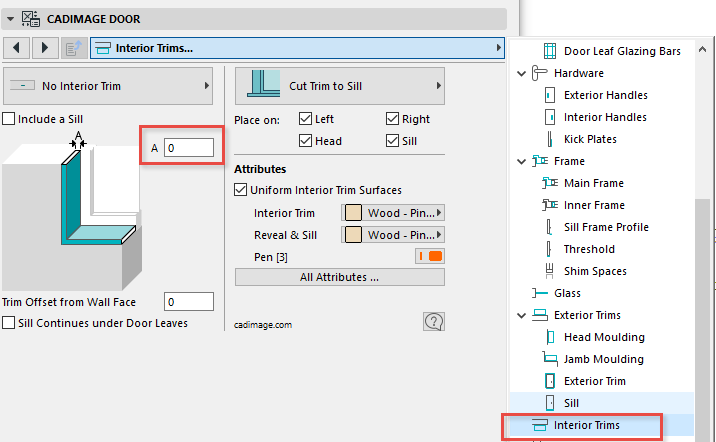716x442 pixels.
Task: Click the Interior Trim wood material swatch
Action: pyautogui.click(x=352, y=213)
